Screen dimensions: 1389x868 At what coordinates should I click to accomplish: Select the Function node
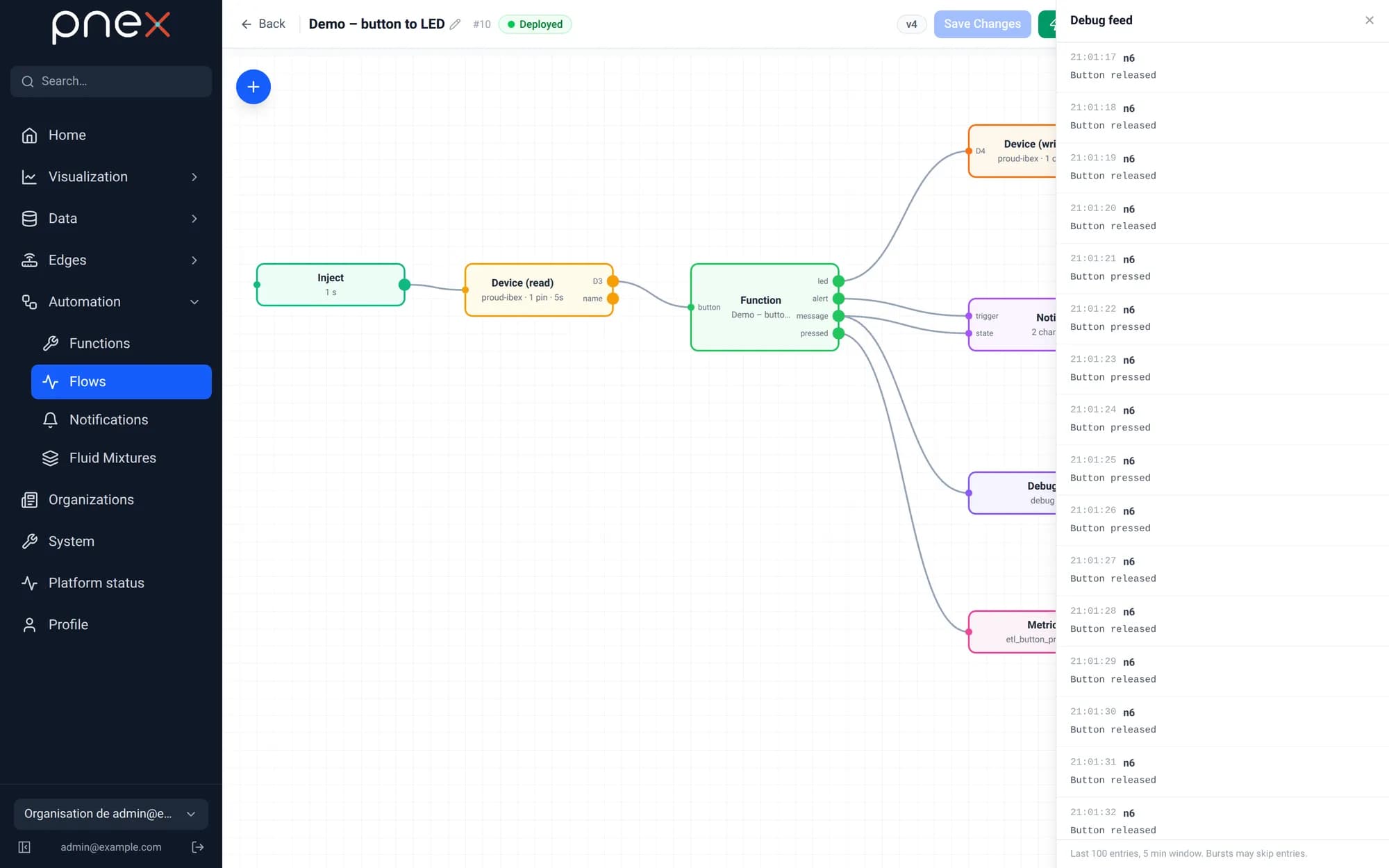click(x=765, y=307)
